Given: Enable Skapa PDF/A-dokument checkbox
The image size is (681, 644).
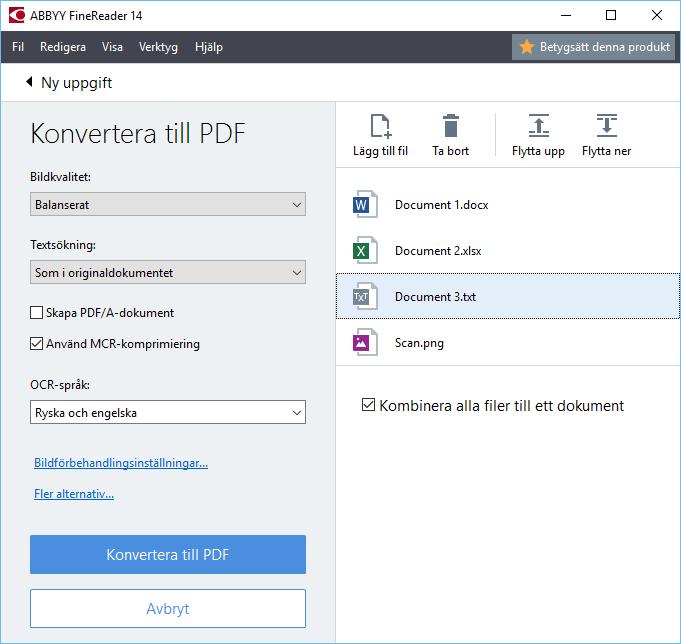Looking at the screenshot, I should click(36, 313).
